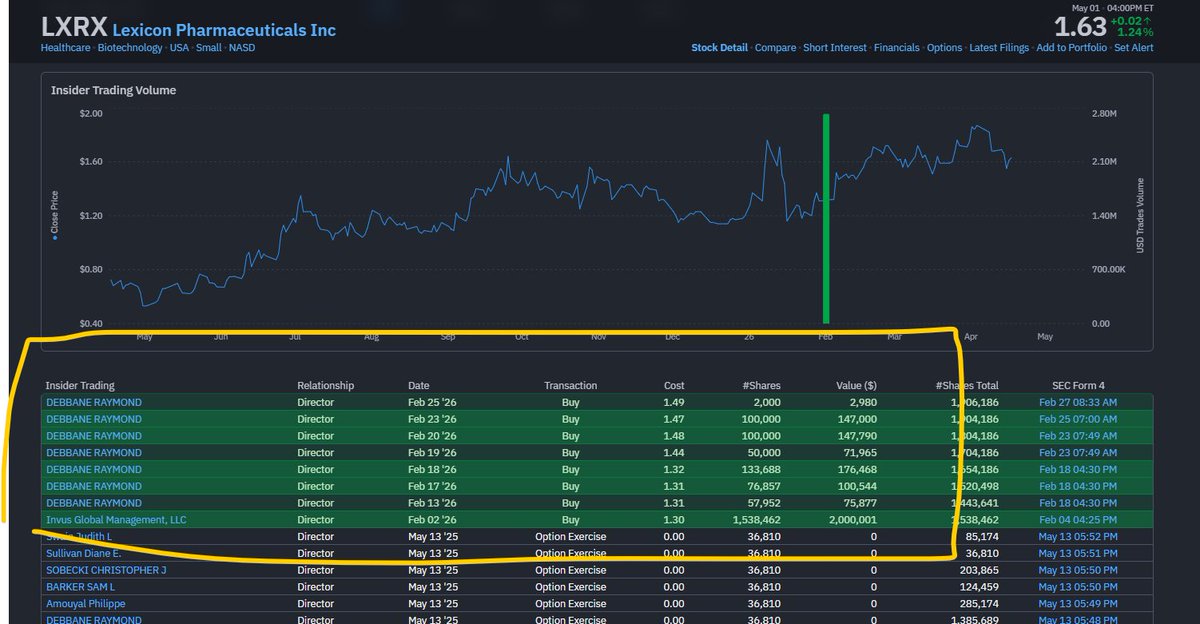This screenshot has width=1200, height=624.
Task: Open SEC filing May 13 05:51 PM
Action: pos(1078,553)
